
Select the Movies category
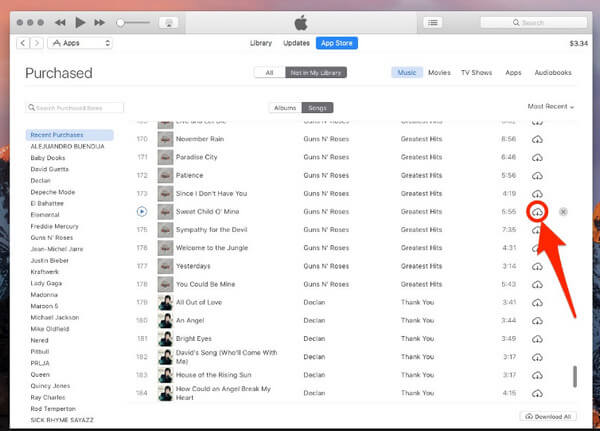pos(439,72)
